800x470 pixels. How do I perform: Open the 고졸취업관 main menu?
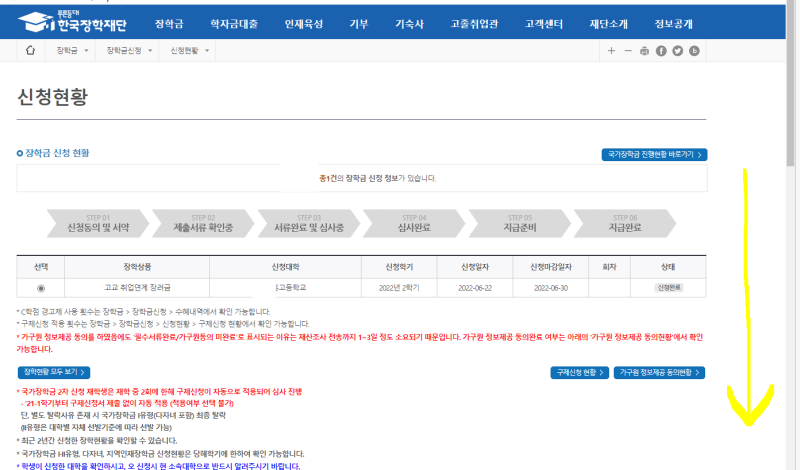pyautogui.click(x=474, y=24)
